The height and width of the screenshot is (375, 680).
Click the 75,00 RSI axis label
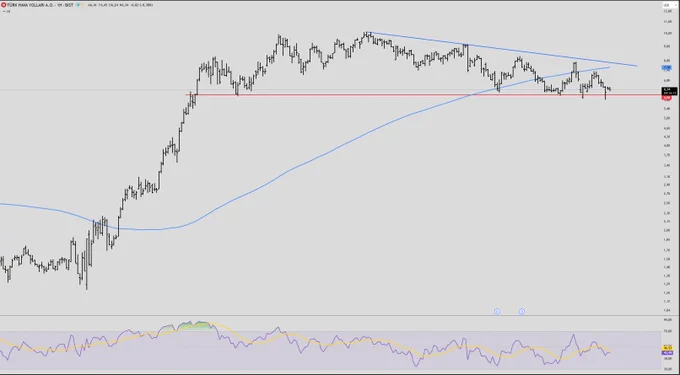pyautogui.click(x=668, y=331)
